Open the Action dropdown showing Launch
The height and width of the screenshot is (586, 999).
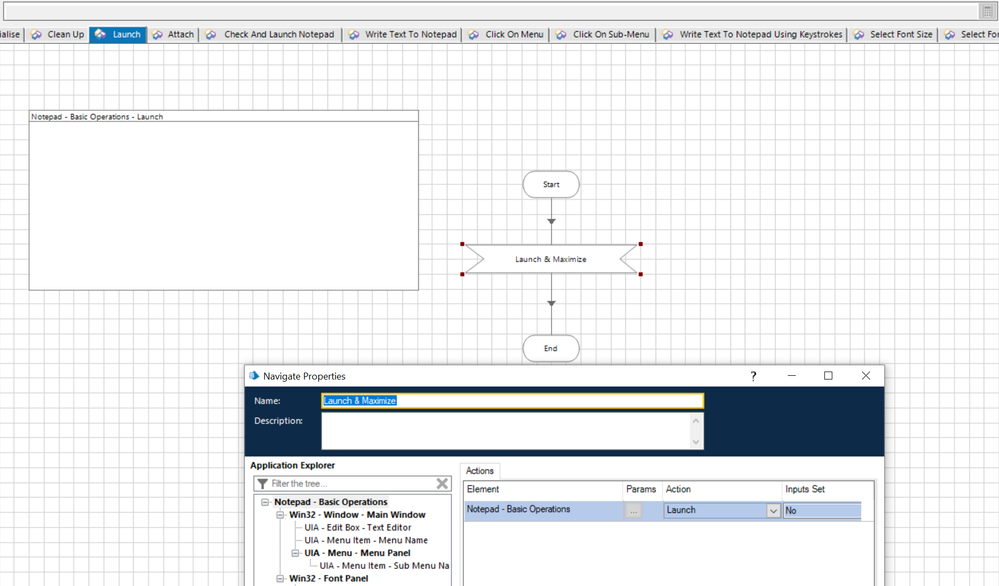pos(773,510)
